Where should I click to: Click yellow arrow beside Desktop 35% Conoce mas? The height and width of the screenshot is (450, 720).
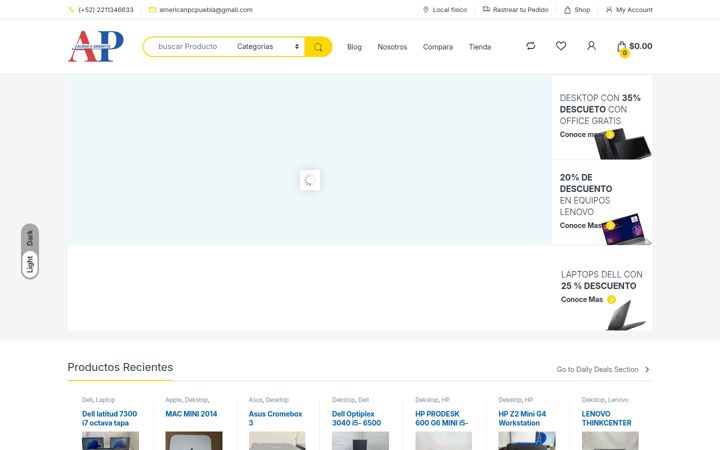pyautogui.click(x=609, y=135)
